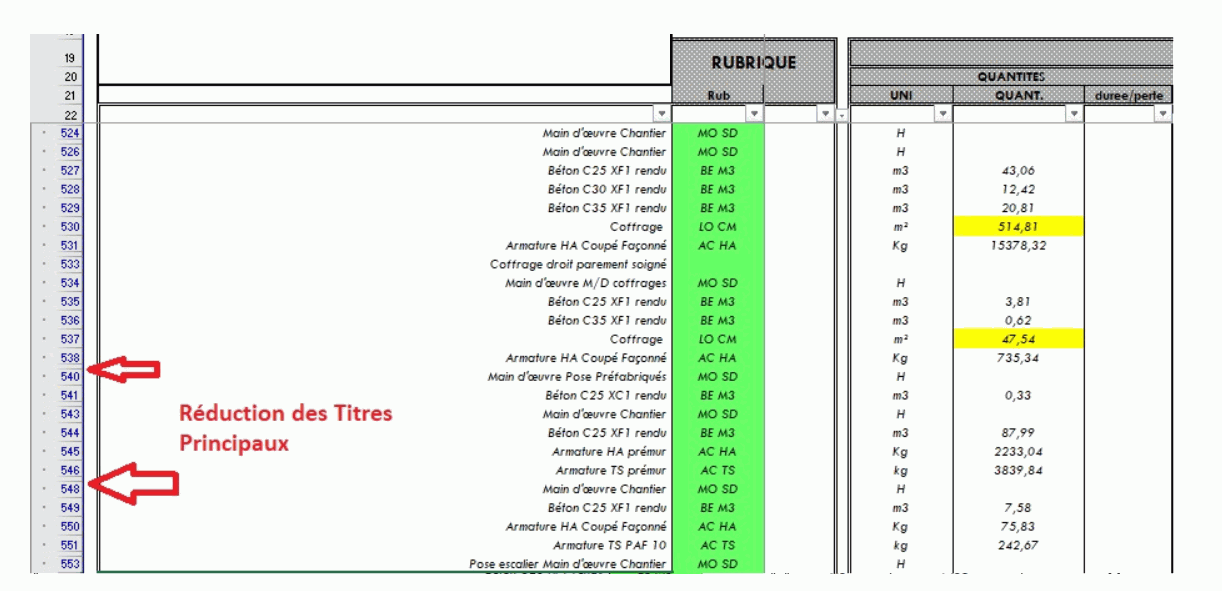Select row header 530
The width and height of the screenshot is (1222, 591).
point(70,227)
